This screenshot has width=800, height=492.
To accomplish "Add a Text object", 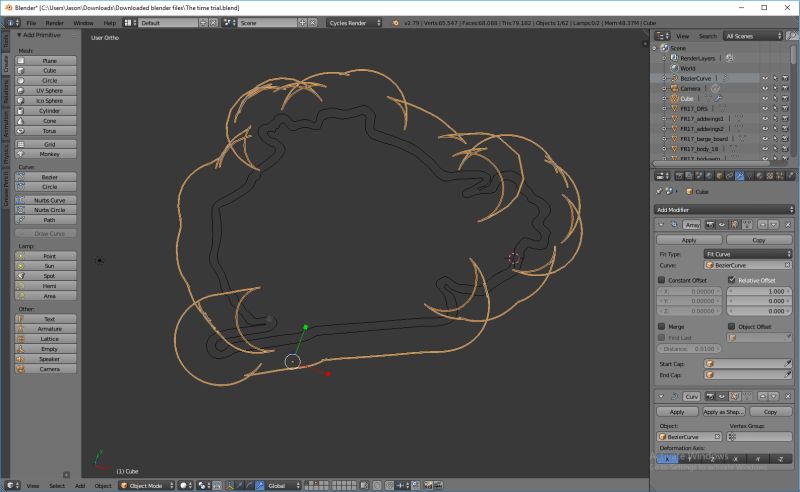I will tap(46, 319).
